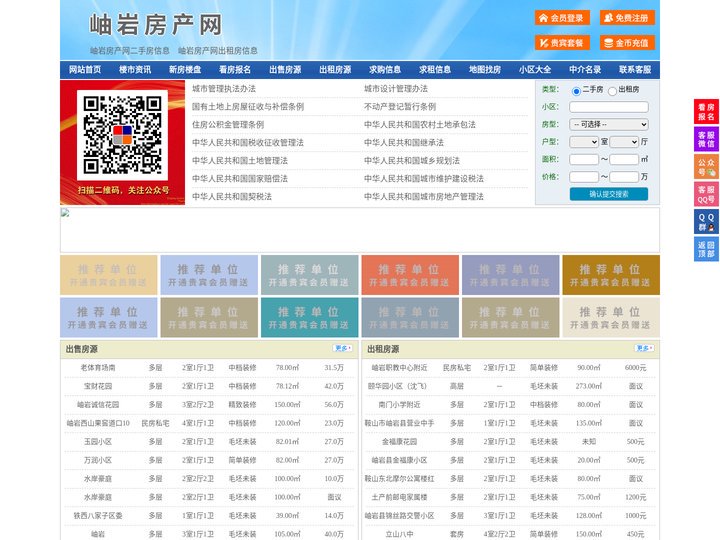Click the orange 公众号 side icon

706,167
